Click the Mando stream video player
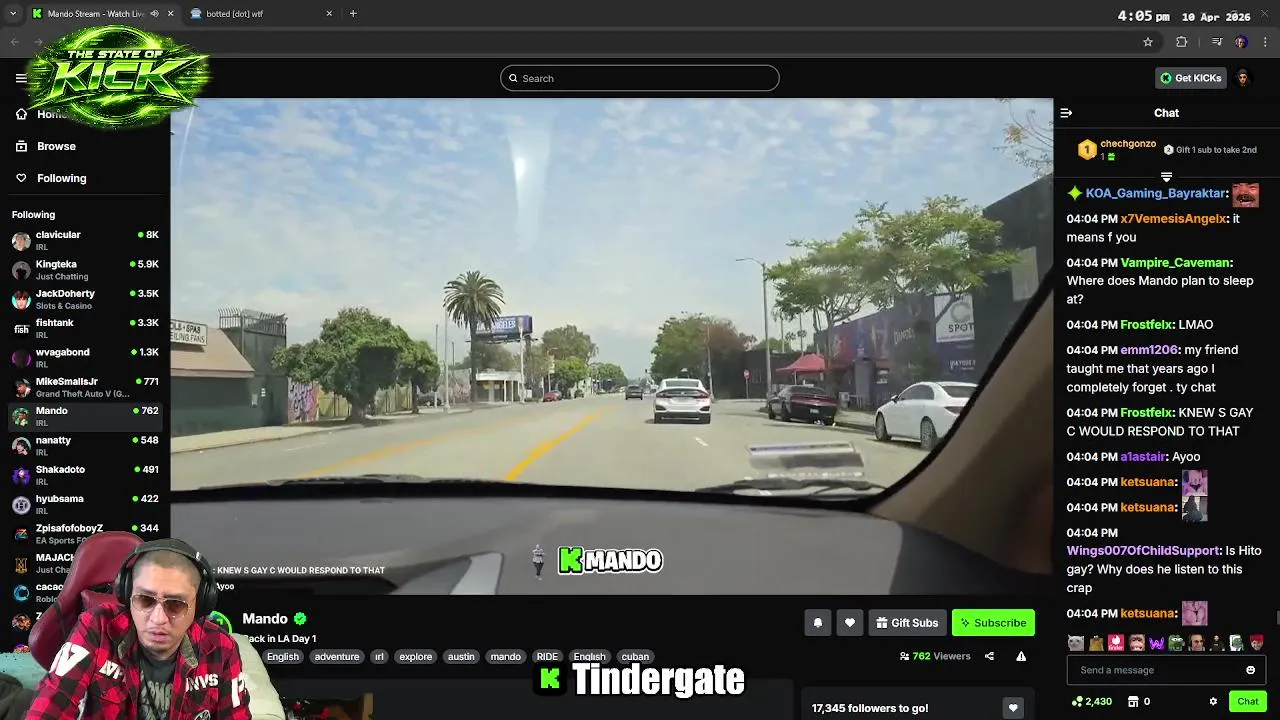1280x720 pixels. [x=612, y=346]
